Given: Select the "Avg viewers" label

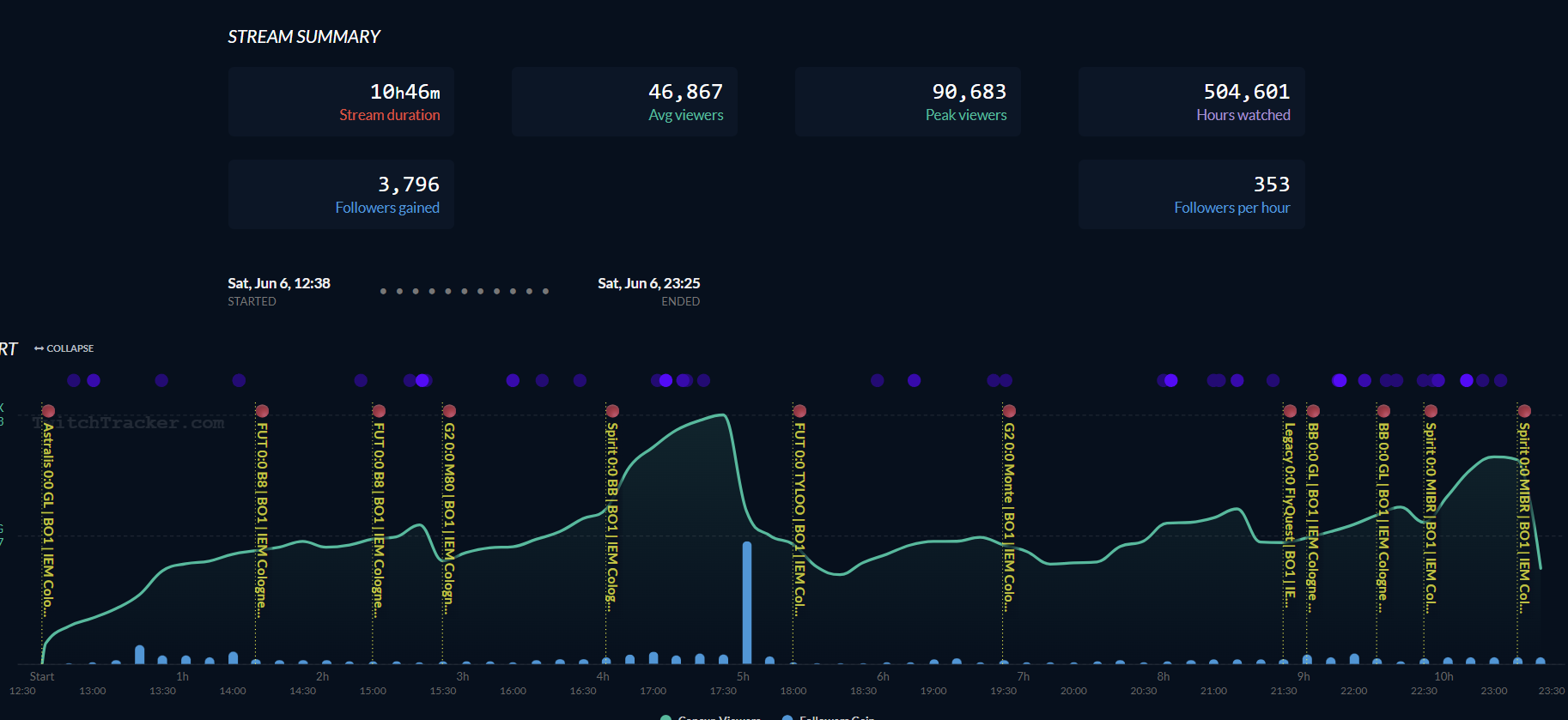Looking at the screenshot, I should click(x=685, y=115).
